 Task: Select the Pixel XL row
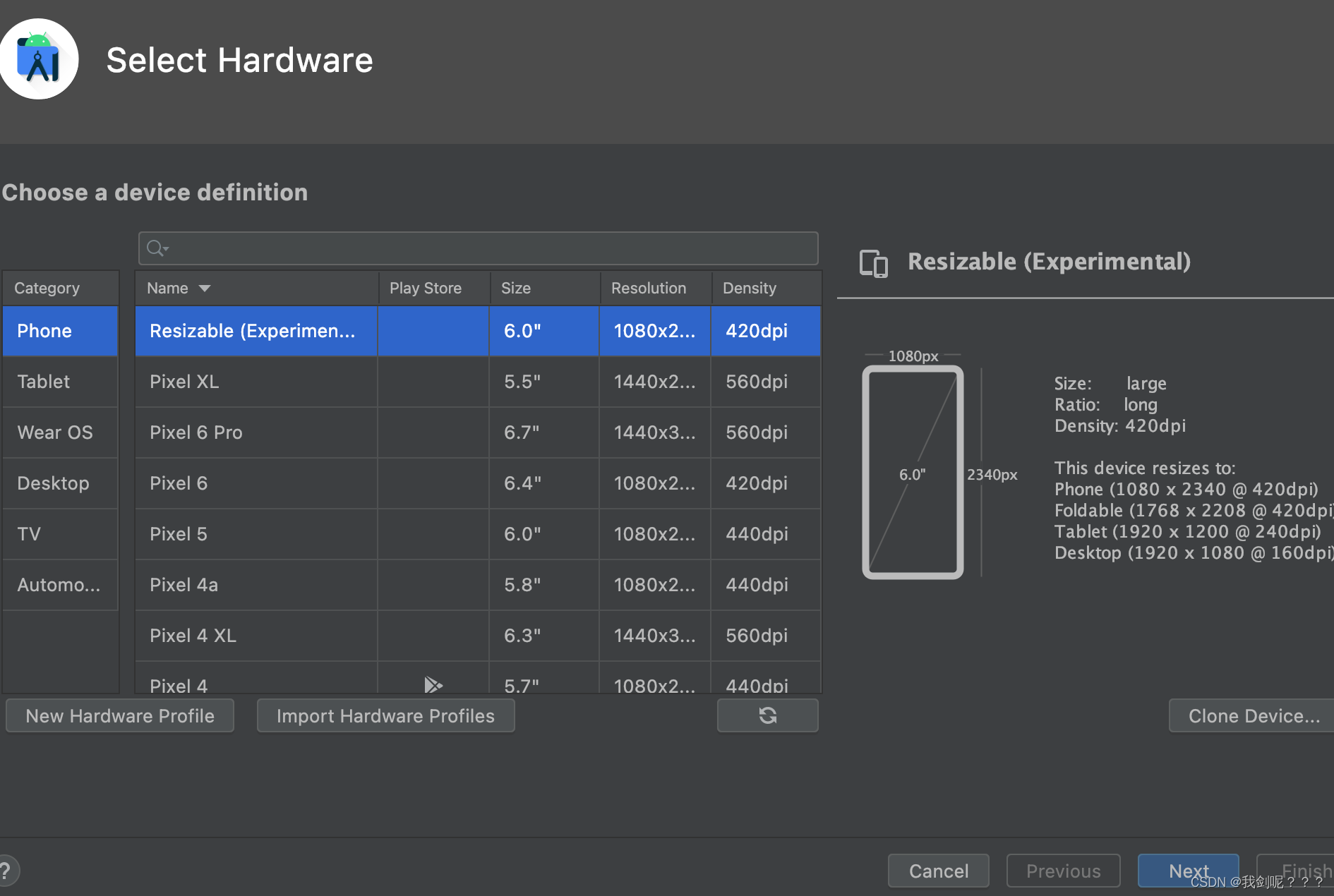tap(478, 382)
